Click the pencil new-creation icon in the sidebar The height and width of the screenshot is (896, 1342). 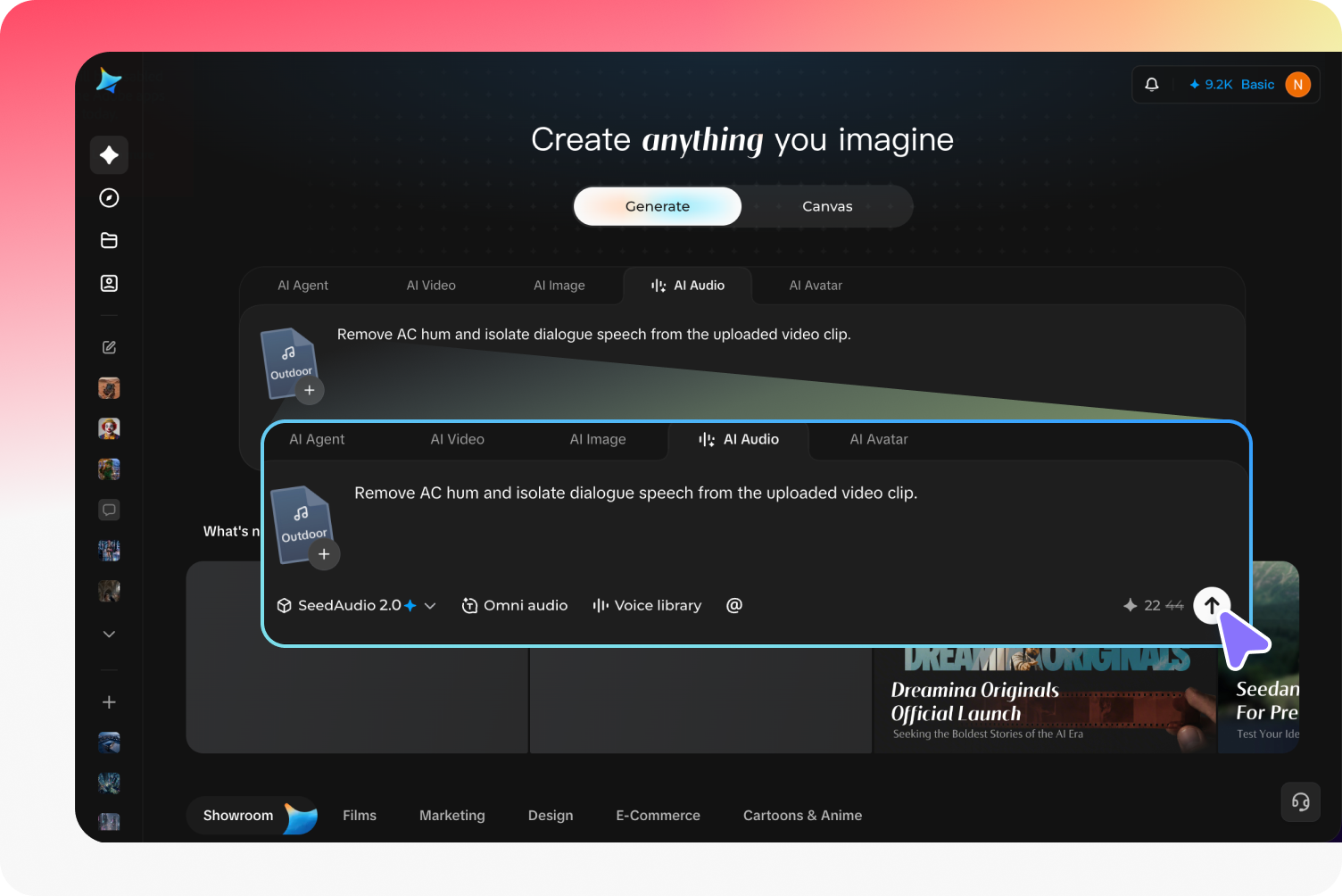pyautogui.click(x=109, y=347)
